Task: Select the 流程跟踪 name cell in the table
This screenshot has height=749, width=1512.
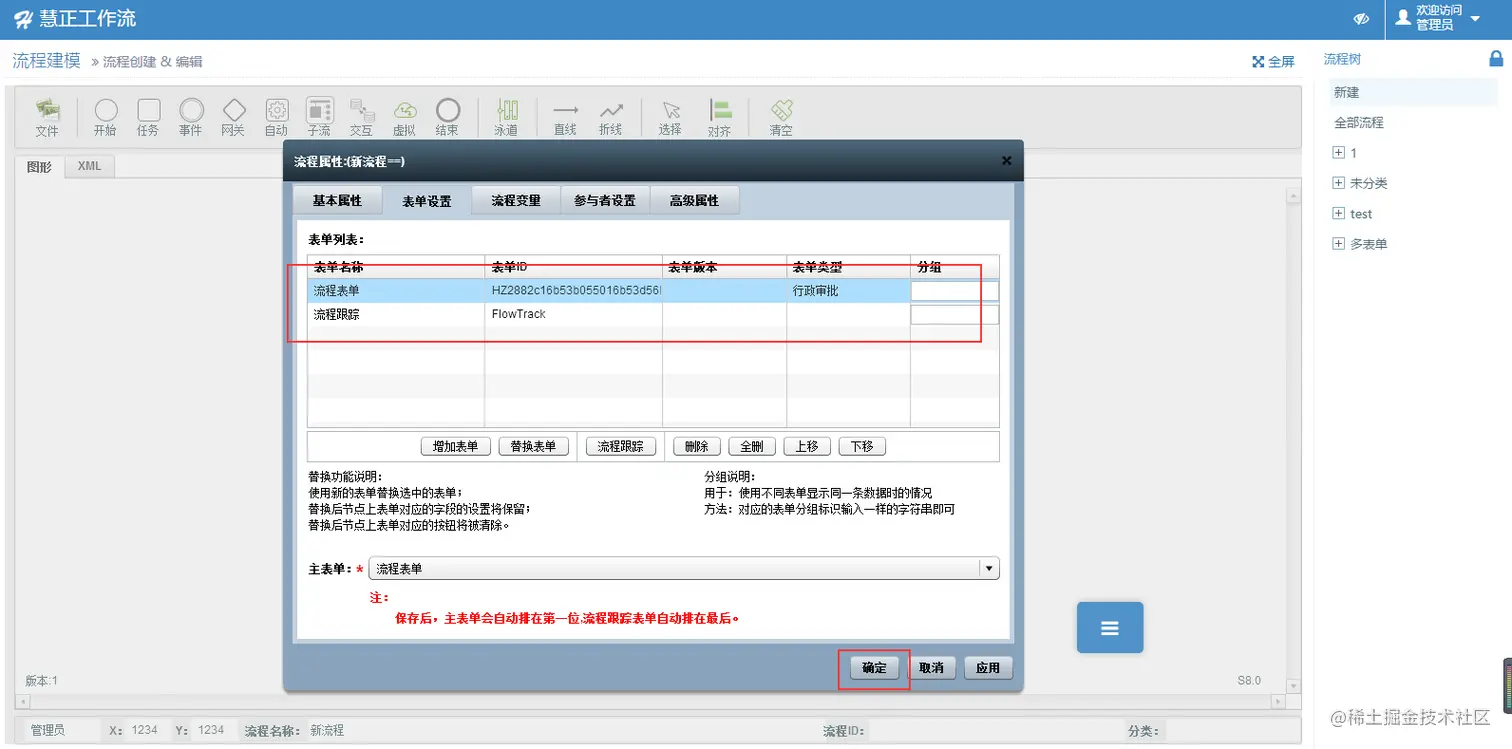Action: pos(396,315)
